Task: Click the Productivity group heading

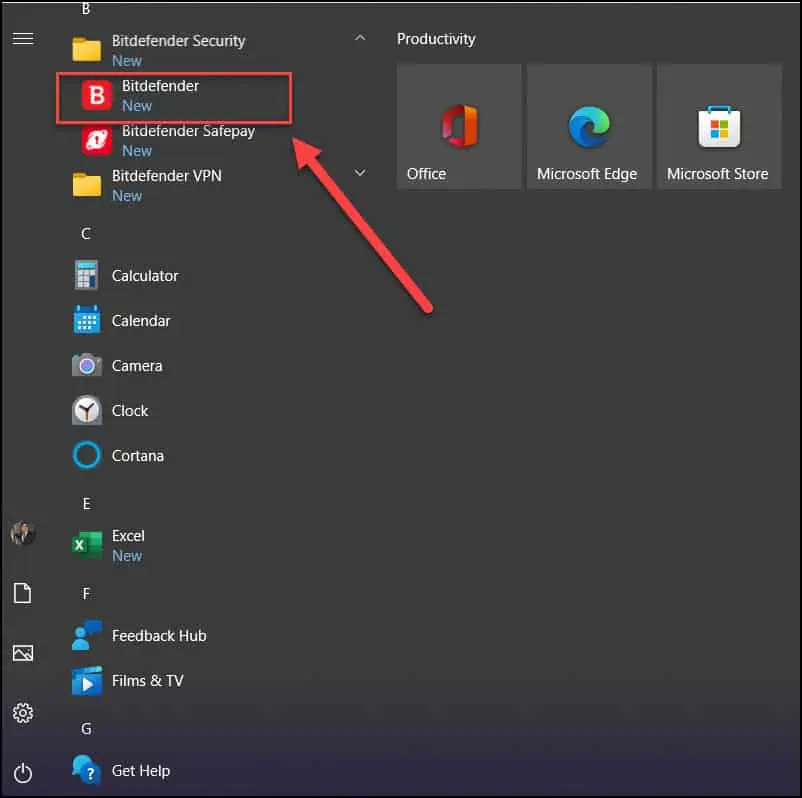Action: point(436,39)
